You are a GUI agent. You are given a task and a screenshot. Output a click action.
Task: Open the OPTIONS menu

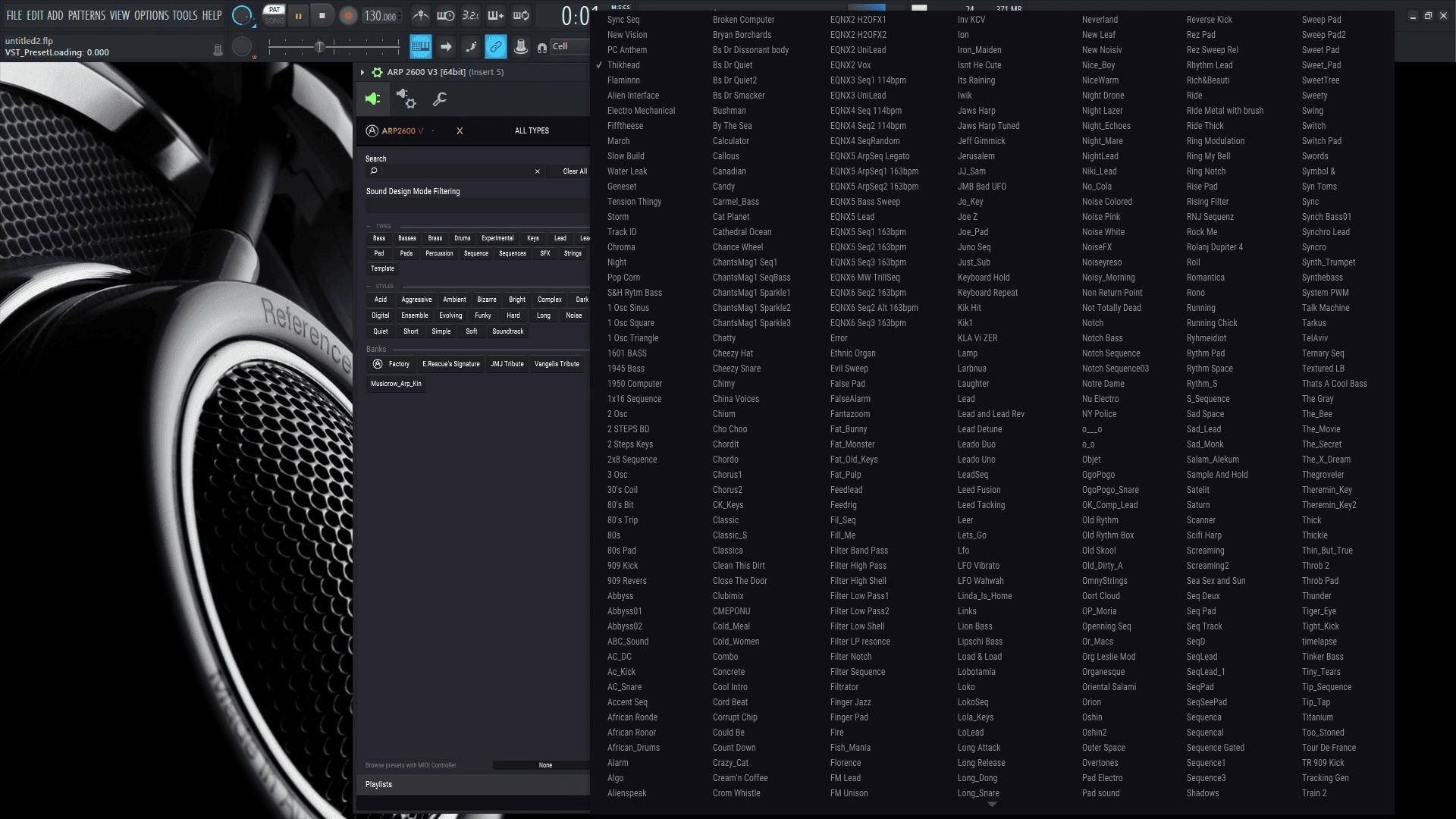[152, 15]
